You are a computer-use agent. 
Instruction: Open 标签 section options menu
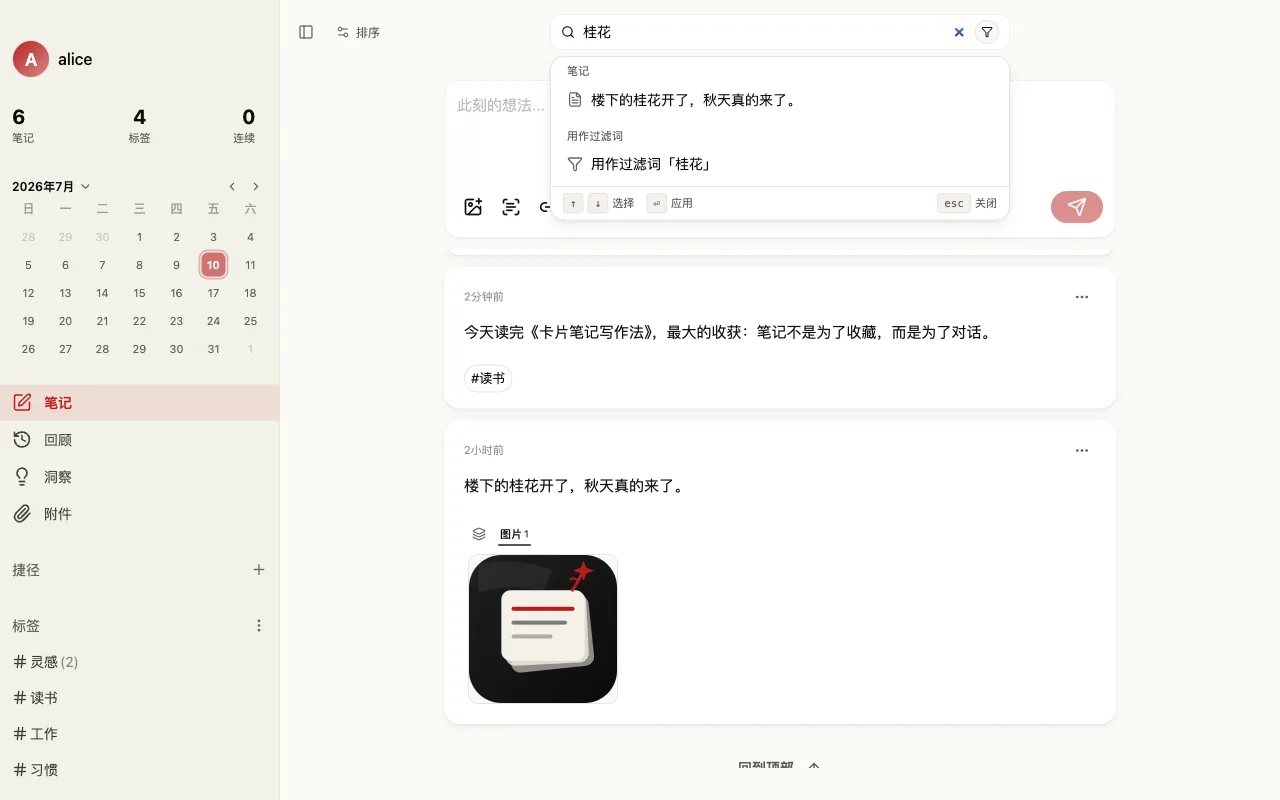click(x=259, y=625)
